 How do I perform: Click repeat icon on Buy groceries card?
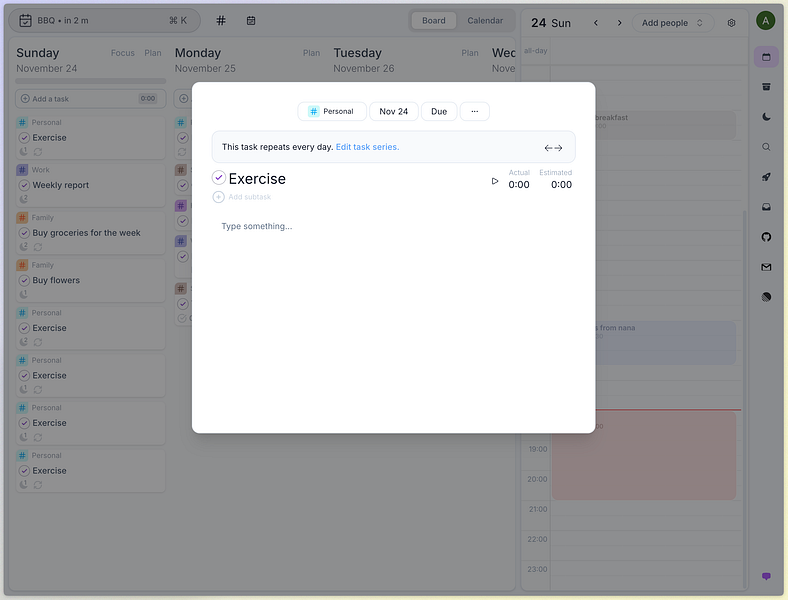38,247
